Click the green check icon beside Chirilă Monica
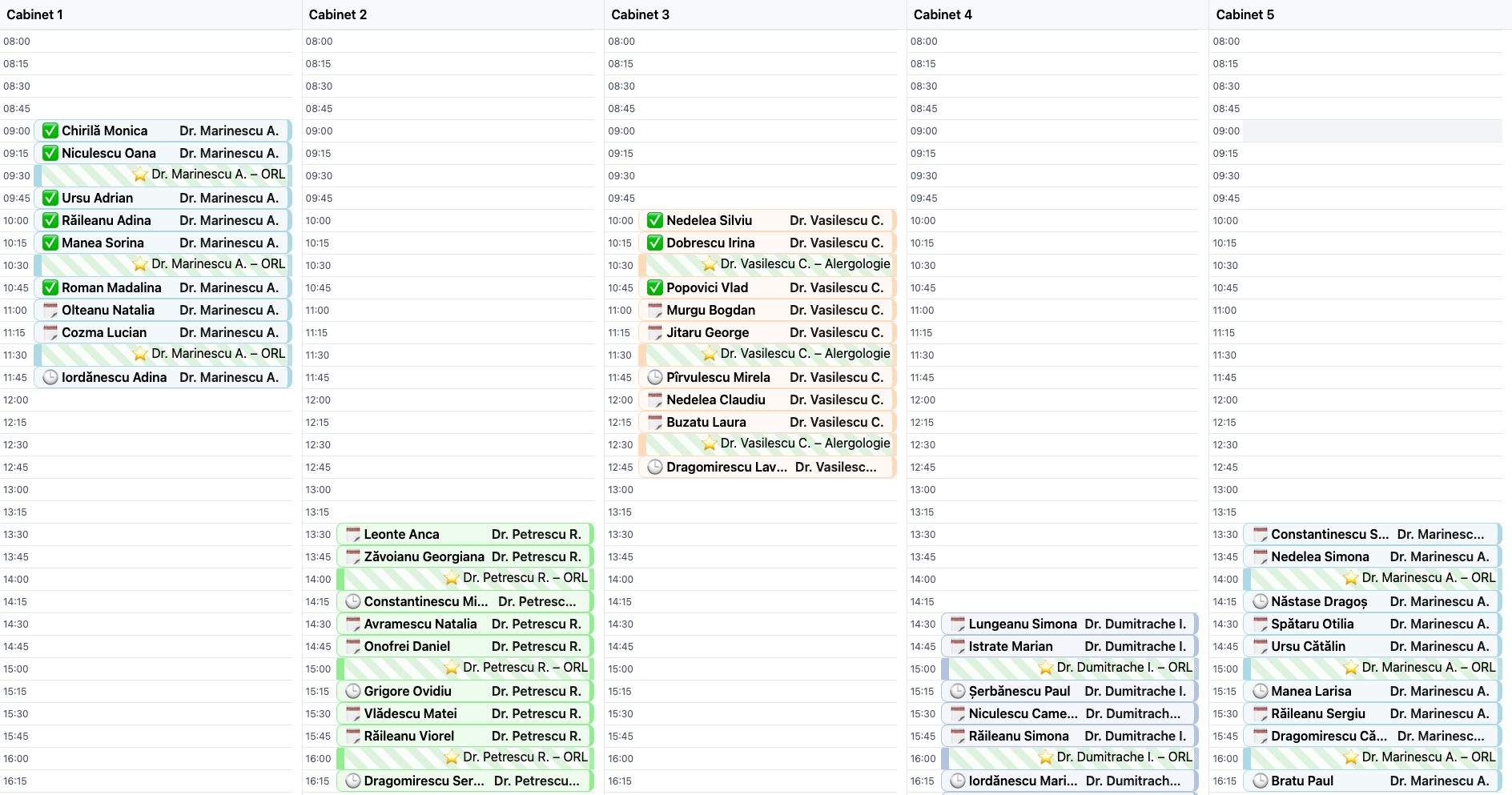The height and width of the screenshot is (795, 1512). (50, 130)
